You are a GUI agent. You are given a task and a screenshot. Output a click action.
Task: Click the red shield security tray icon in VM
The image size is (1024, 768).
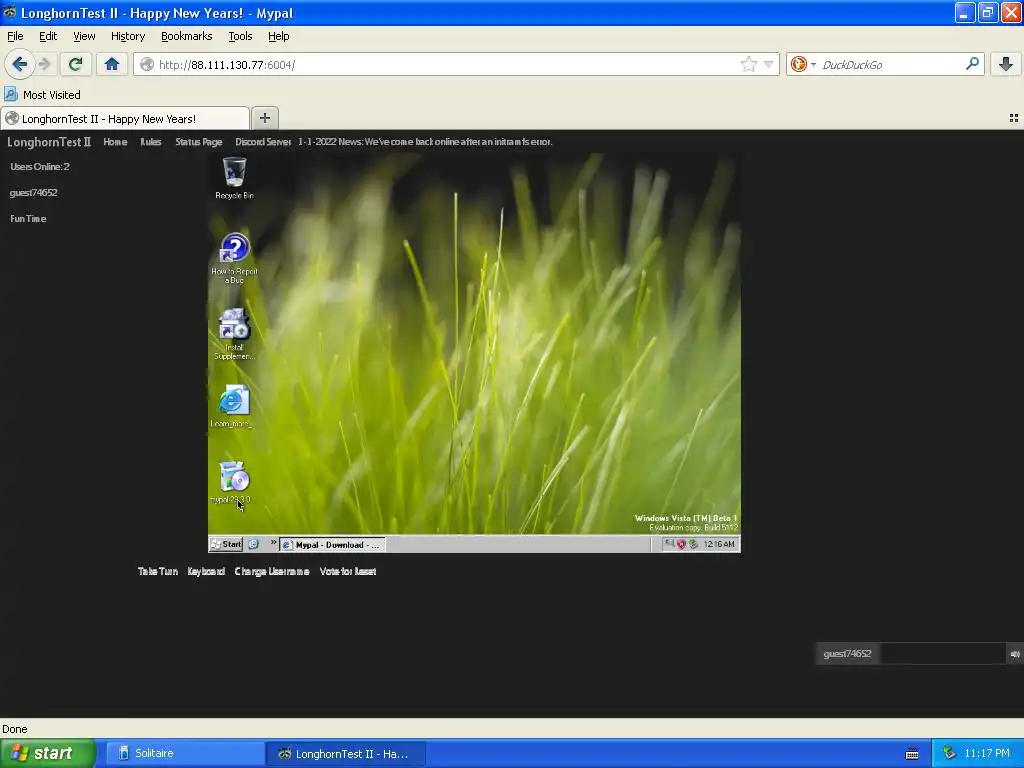(x=681, y=544)
